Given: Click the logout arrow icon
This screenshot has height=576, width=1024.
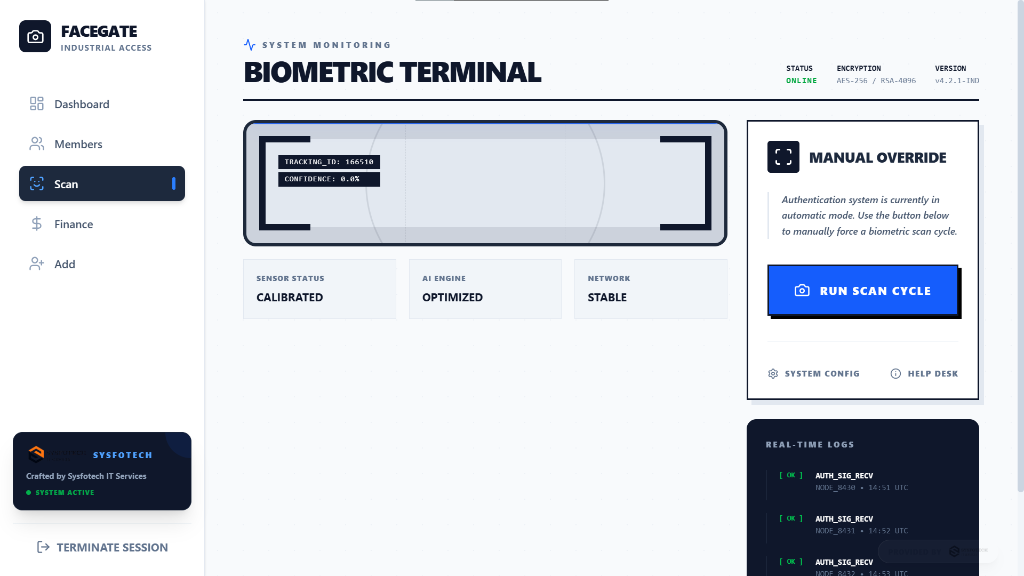Looking at the screenshot, I should (x=43, y=547).
